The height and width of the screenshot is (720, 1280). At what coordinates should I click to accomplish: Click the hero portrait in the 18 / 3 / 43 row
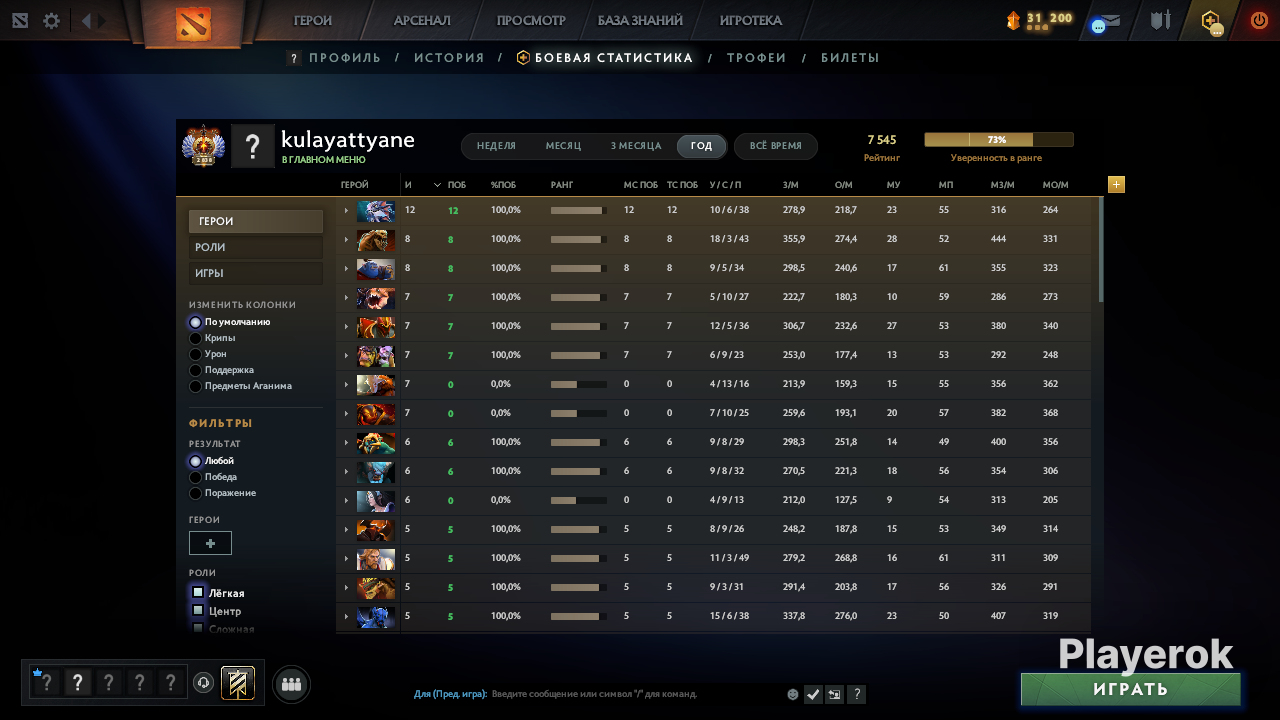376,240
